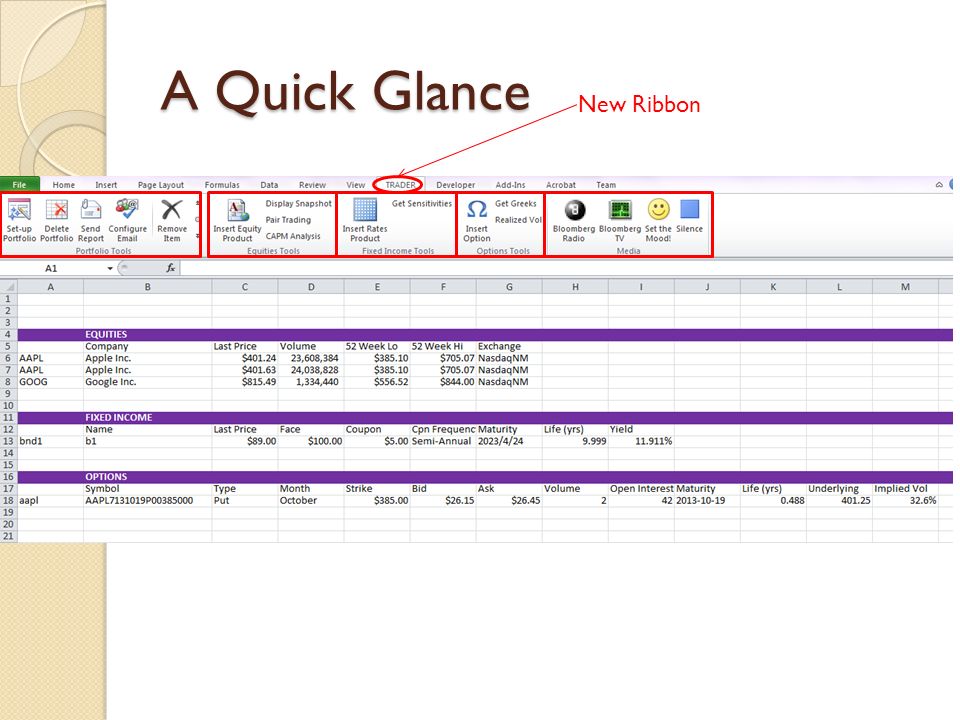Select the Google Inc. cell
This screenshot has width=960, height=720.
pyautogui.click(x=148, y=382)
